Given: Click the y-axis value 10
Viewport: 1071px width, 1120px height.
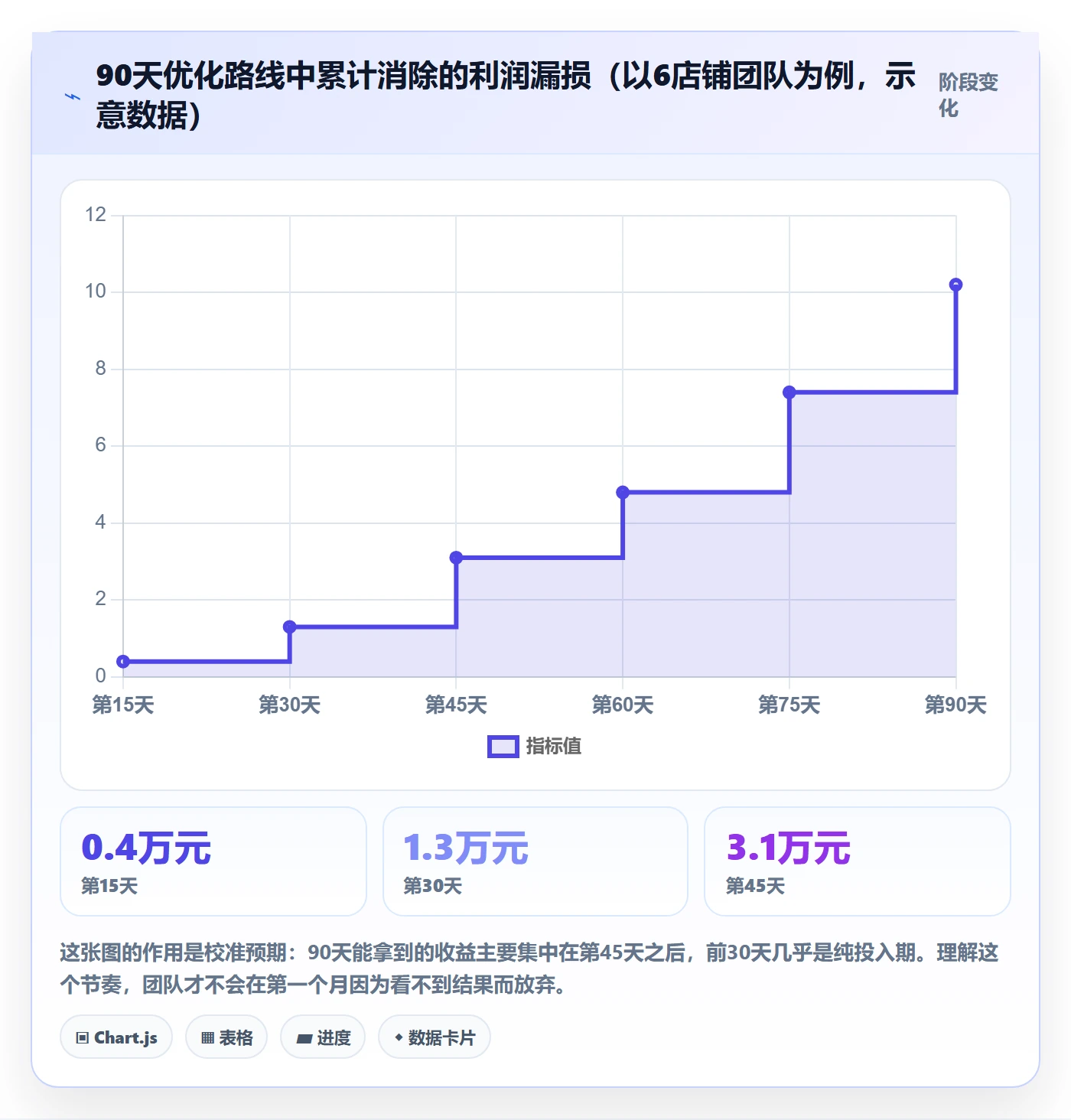Looking at the screenshot, I should [x=96, y=291].
